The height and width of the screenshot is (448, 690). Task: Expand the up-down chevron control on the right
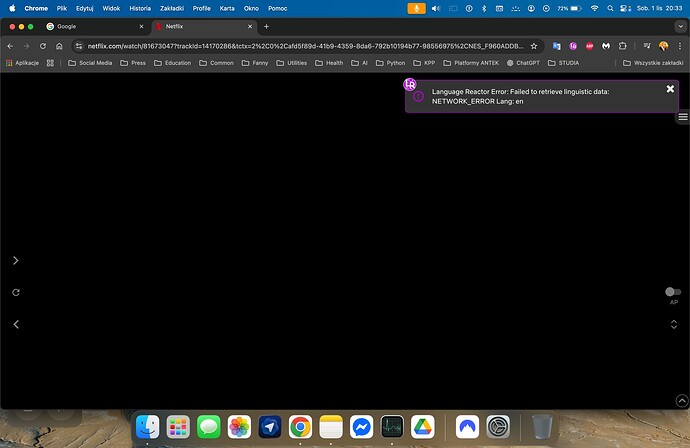(x=673, y=324)
